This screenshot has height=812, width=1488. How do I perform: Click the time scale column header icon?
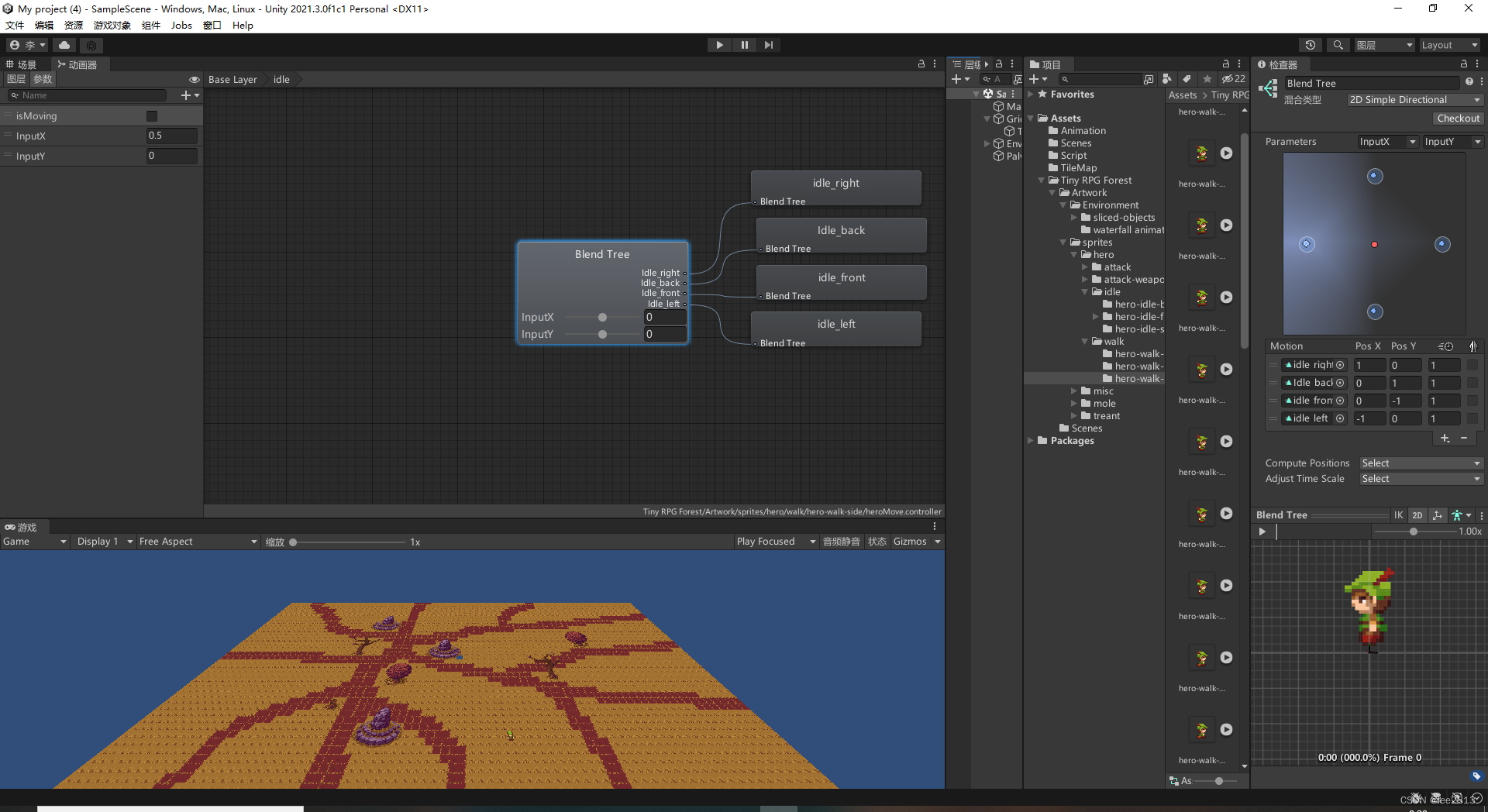click(1445, 346)
